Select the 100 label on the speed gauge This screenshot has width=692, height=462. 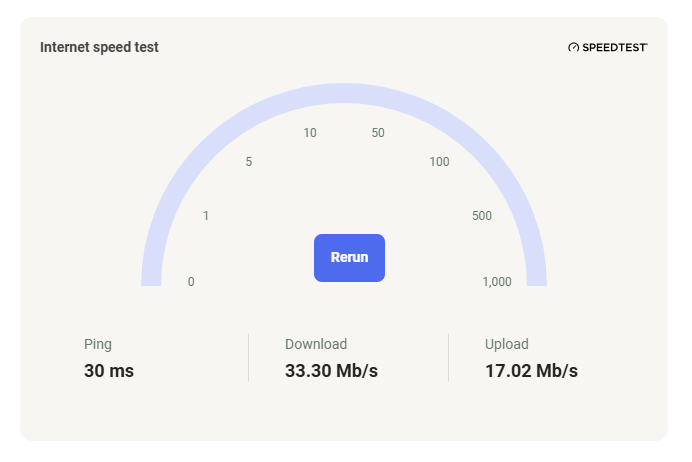pos(439,163)
